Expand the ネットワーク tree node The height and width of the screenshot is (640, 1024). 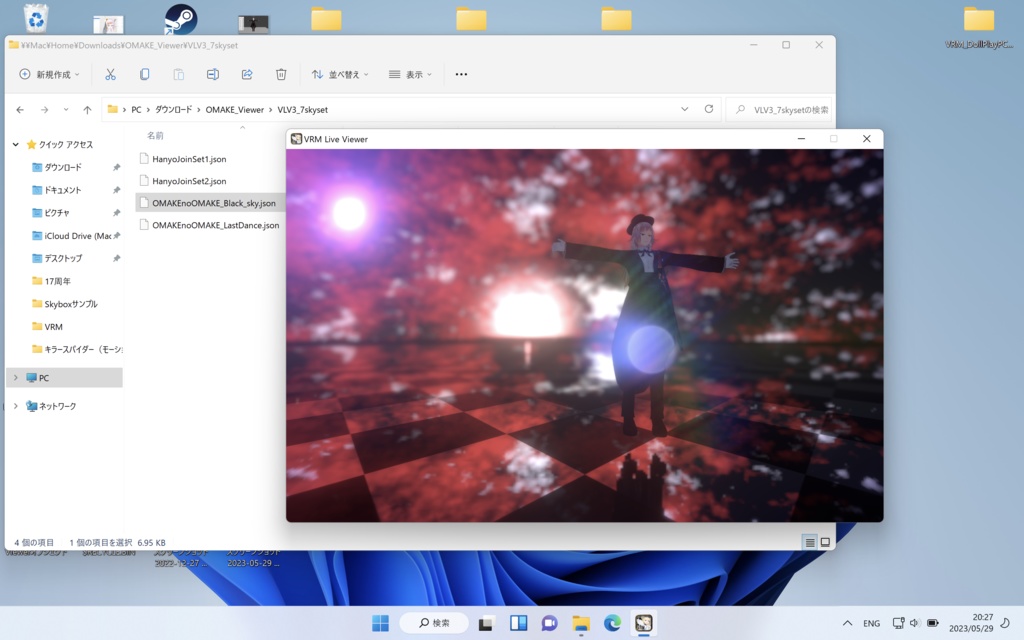coord(16,406)
